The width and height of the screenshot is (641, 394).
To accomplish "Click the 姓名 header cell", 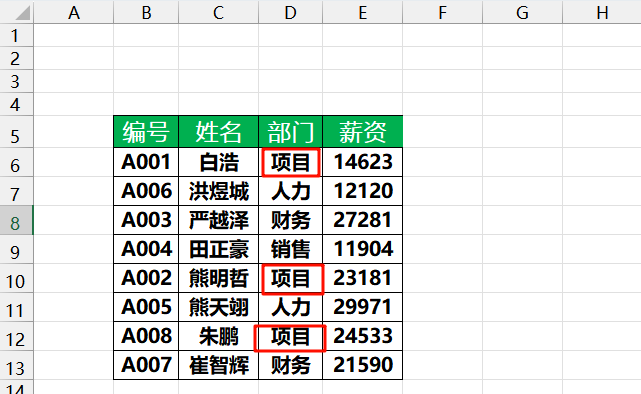I will coord(218,132).
